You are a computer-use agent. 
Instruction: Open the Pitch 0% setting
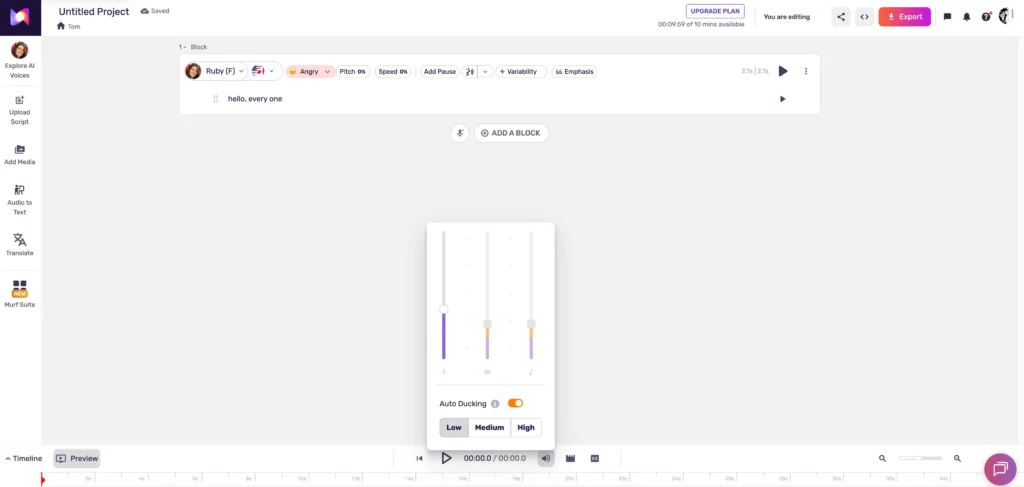[x=353, y=71]
